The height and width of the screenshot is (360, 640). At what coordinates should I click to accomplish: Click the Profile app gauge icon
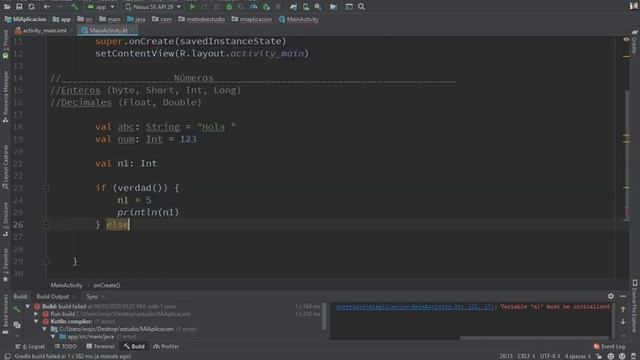click(253, 7)
